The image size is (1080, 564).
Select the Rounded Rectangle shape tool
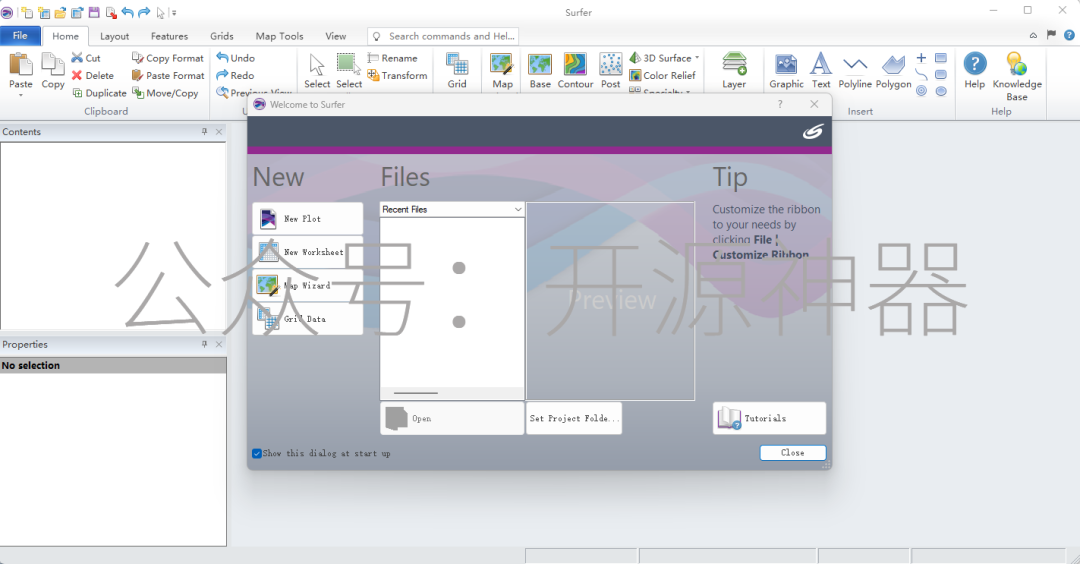(x=941, y=74)
